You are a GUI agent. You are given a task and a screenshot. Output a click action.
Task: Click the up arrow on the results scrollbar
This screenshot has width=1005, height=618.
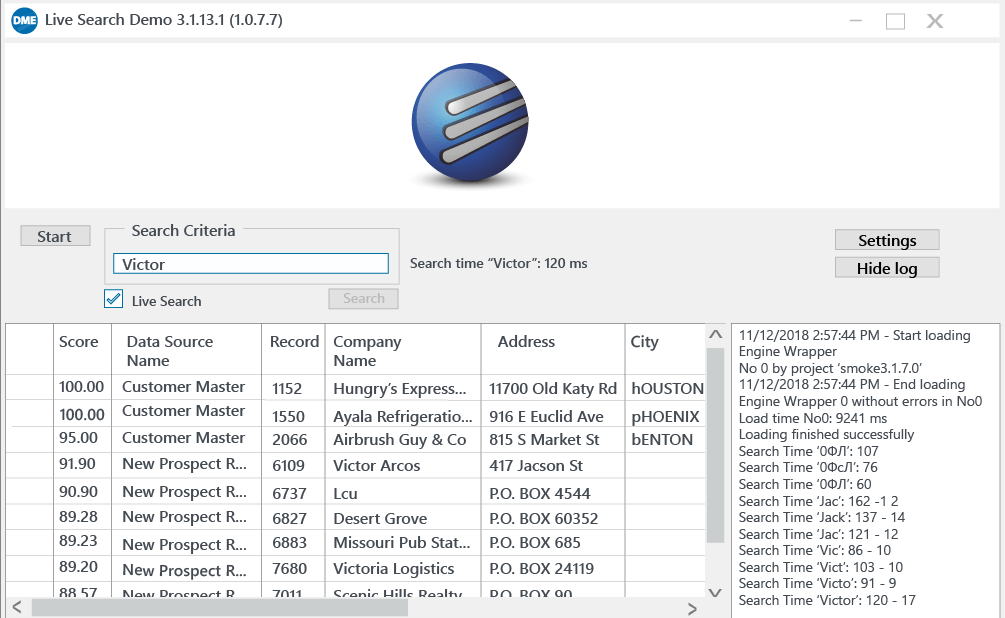click(x=716, y=335)
